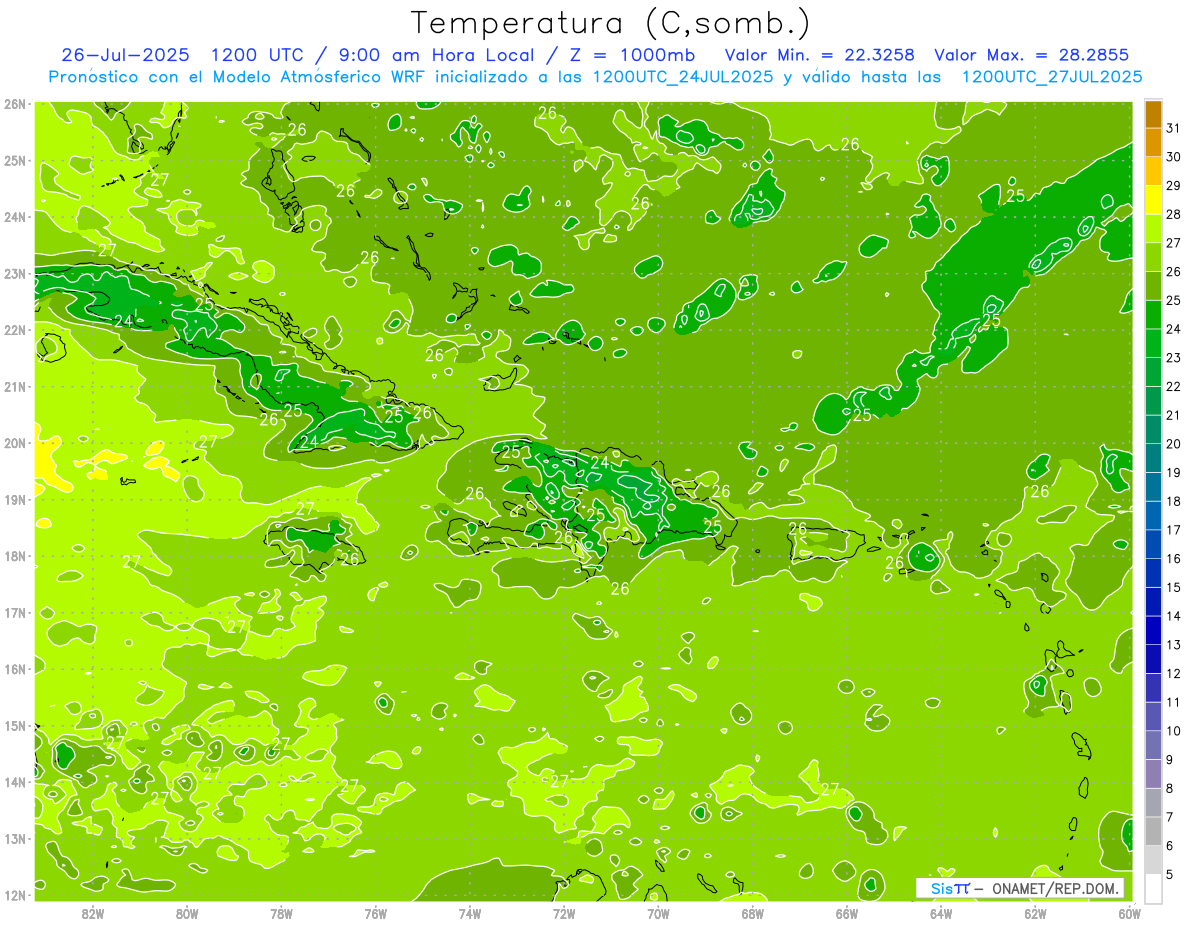The height and width of the screenshot is (927, 1200).
Task: Click the initialization time "1200UTC_24JUL2025"
Action: (685, 76)
